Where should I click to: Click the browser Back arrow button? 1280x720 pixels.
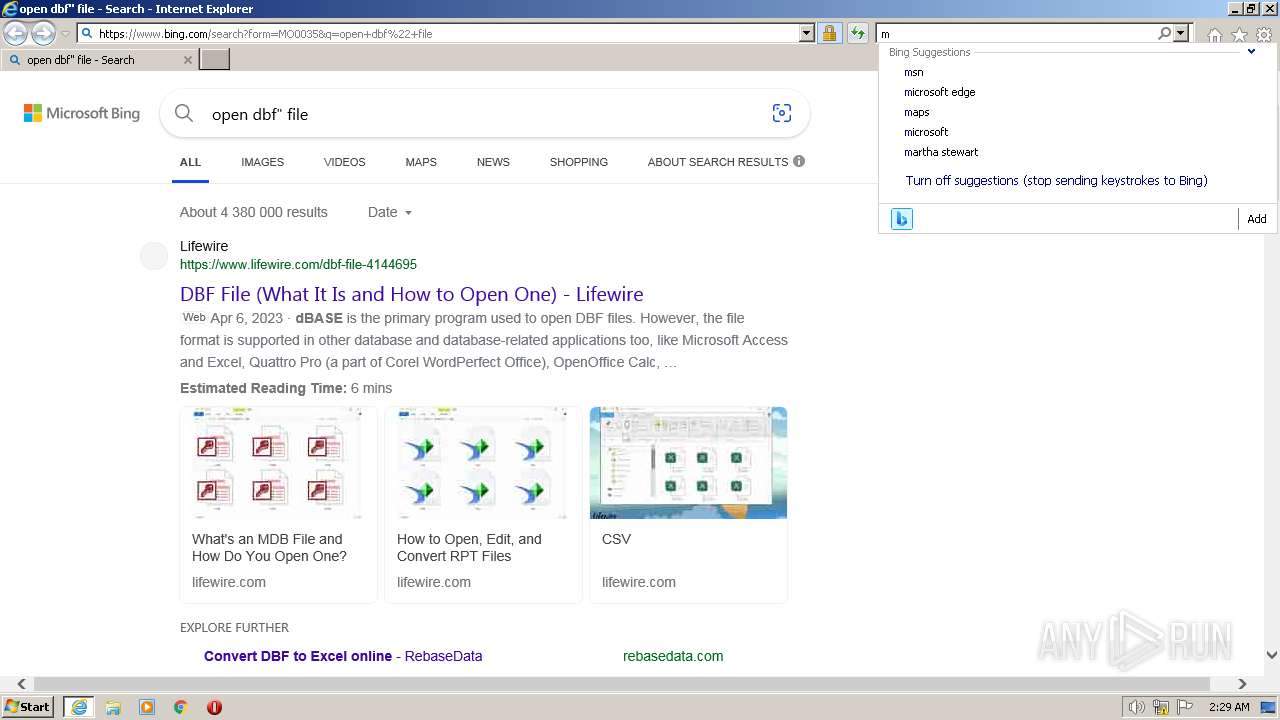pos(16,34)
